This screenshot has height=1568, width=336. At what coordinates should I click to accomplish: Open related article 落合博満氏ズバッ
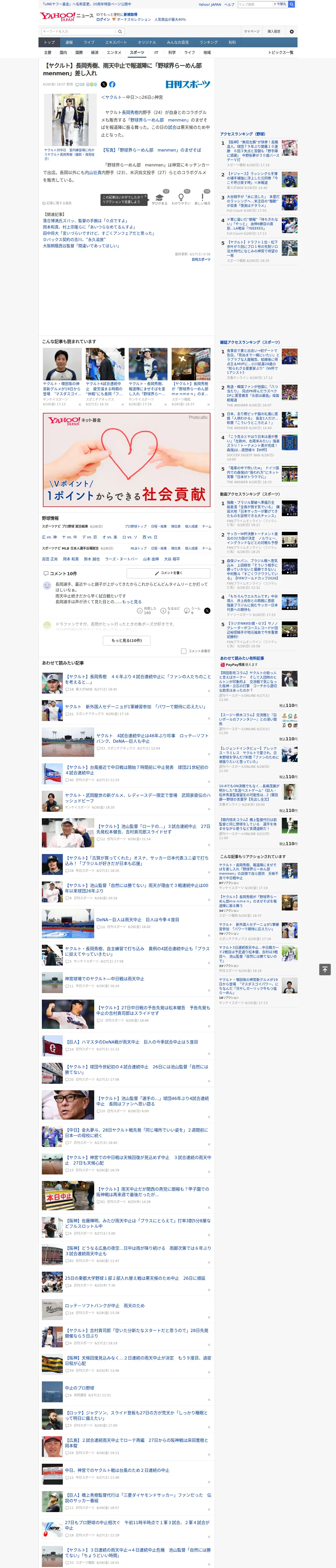85,221
